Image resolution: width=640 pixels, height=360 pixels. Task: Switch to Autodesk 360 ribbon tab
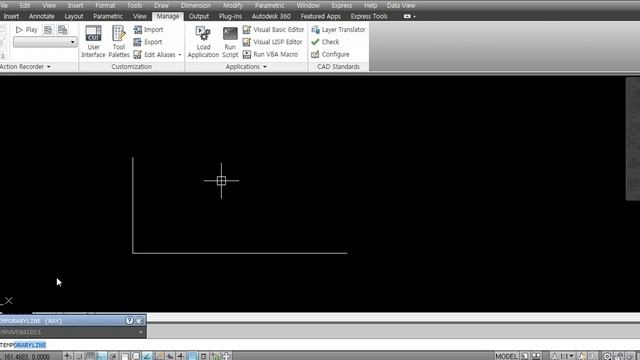[271, 16]
